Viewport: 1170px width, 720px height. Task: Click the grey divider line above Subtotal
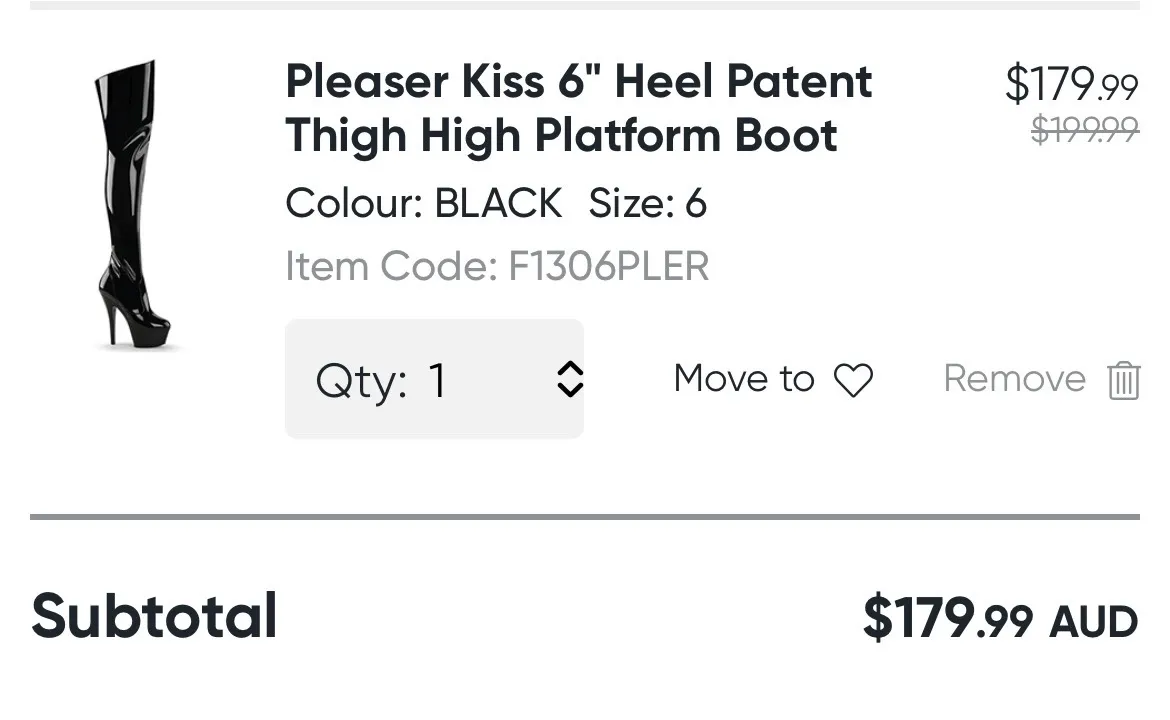tap(585, 517)
